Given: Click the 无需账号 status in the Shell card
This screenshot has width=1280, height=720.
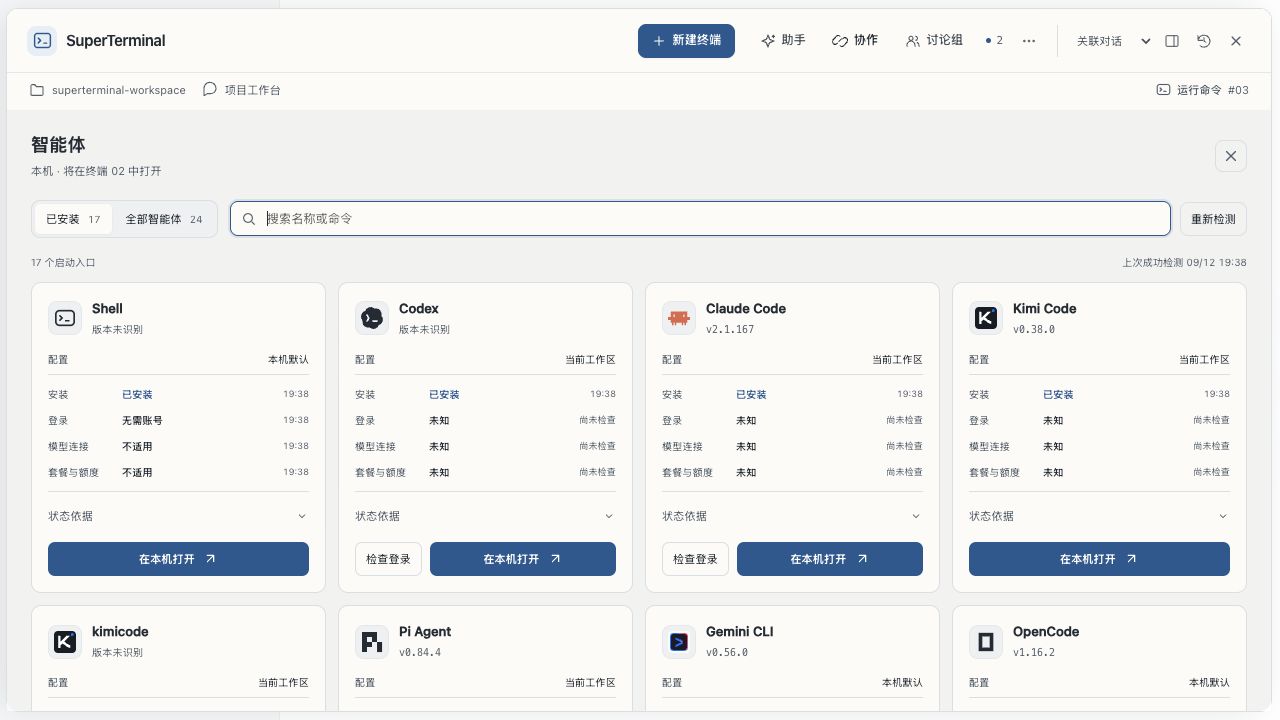Looking at the screenshot, I should pyautogui.click(x=142, y=421).
